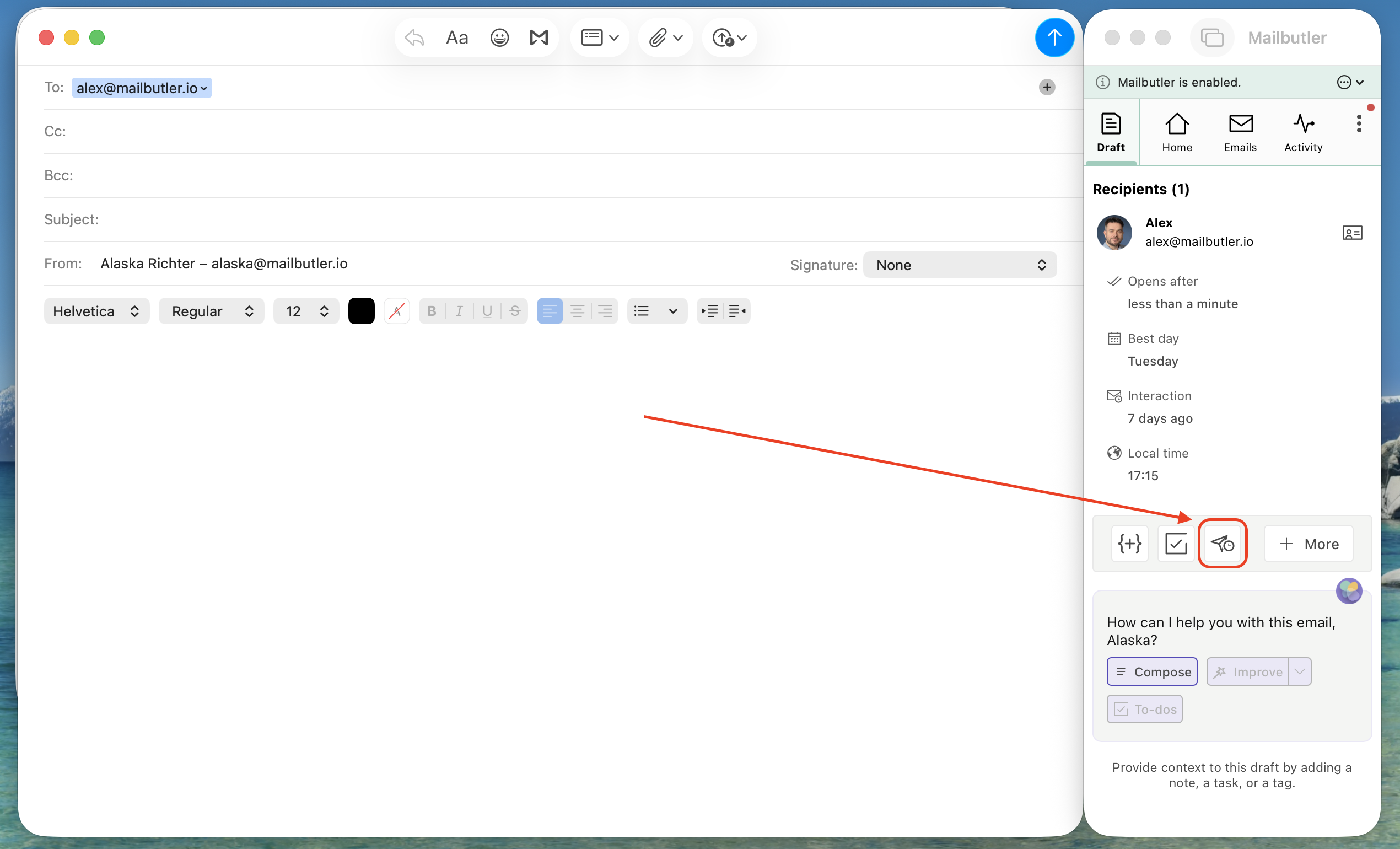Change the font size 12
1400x849 pixels.
[x=306, y=311]
